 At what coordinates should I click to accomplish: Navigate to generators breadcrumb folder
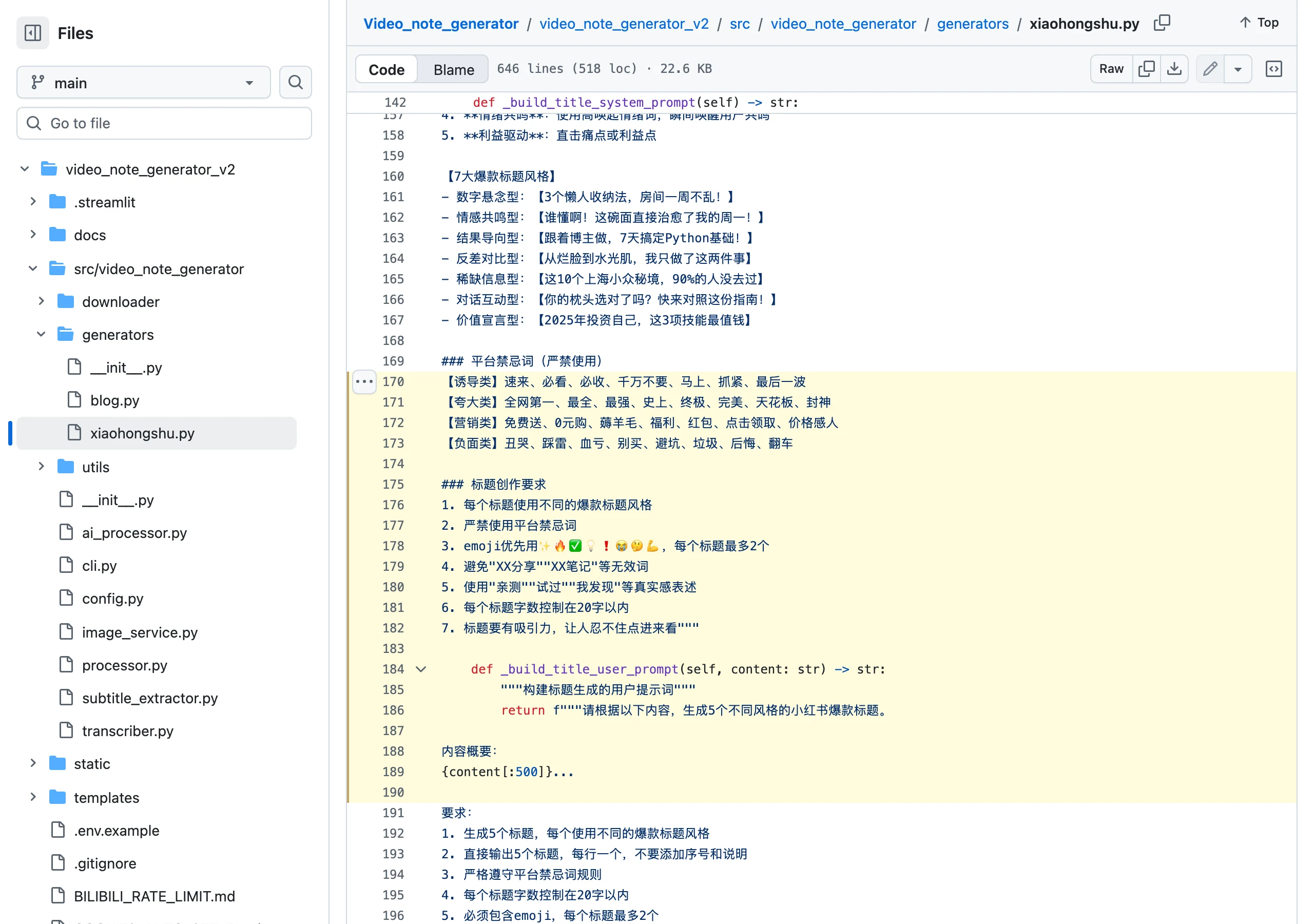pyautogui.click(x=972, y=24)
